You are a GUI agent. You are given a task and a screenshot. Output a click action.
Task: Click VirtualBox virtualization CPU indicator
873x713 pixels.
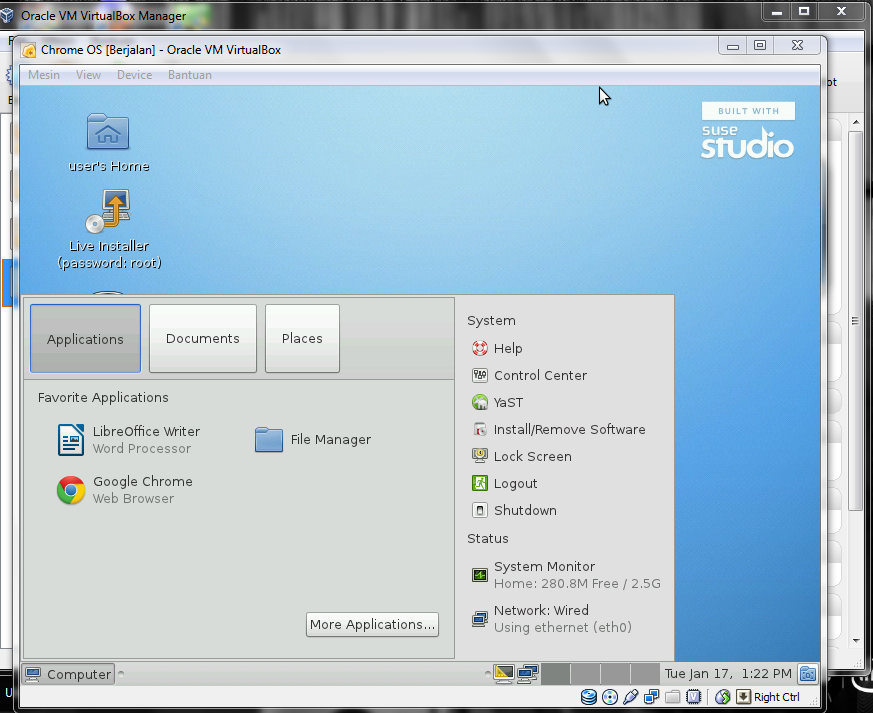(x=694, y=697)
